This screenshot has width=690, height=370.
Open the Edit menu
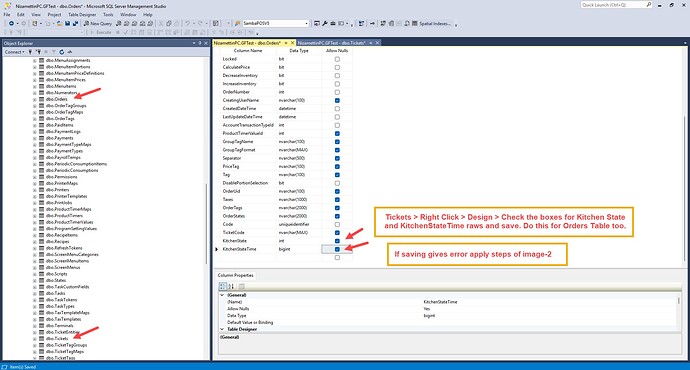click(x=21, y=15)
